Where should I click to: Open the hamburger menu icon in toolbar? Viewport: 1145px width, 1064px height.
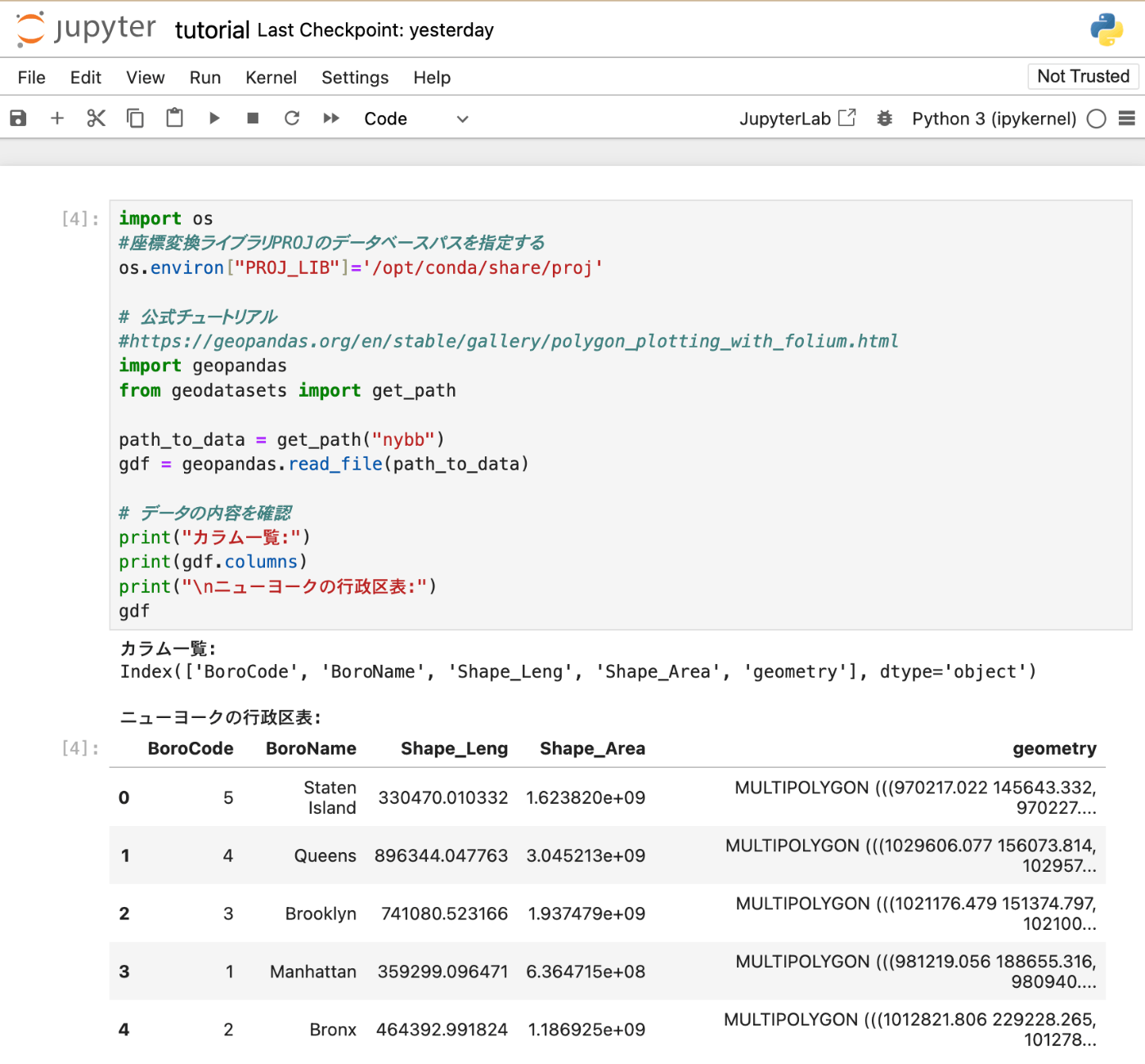(x=1127, y=119)
